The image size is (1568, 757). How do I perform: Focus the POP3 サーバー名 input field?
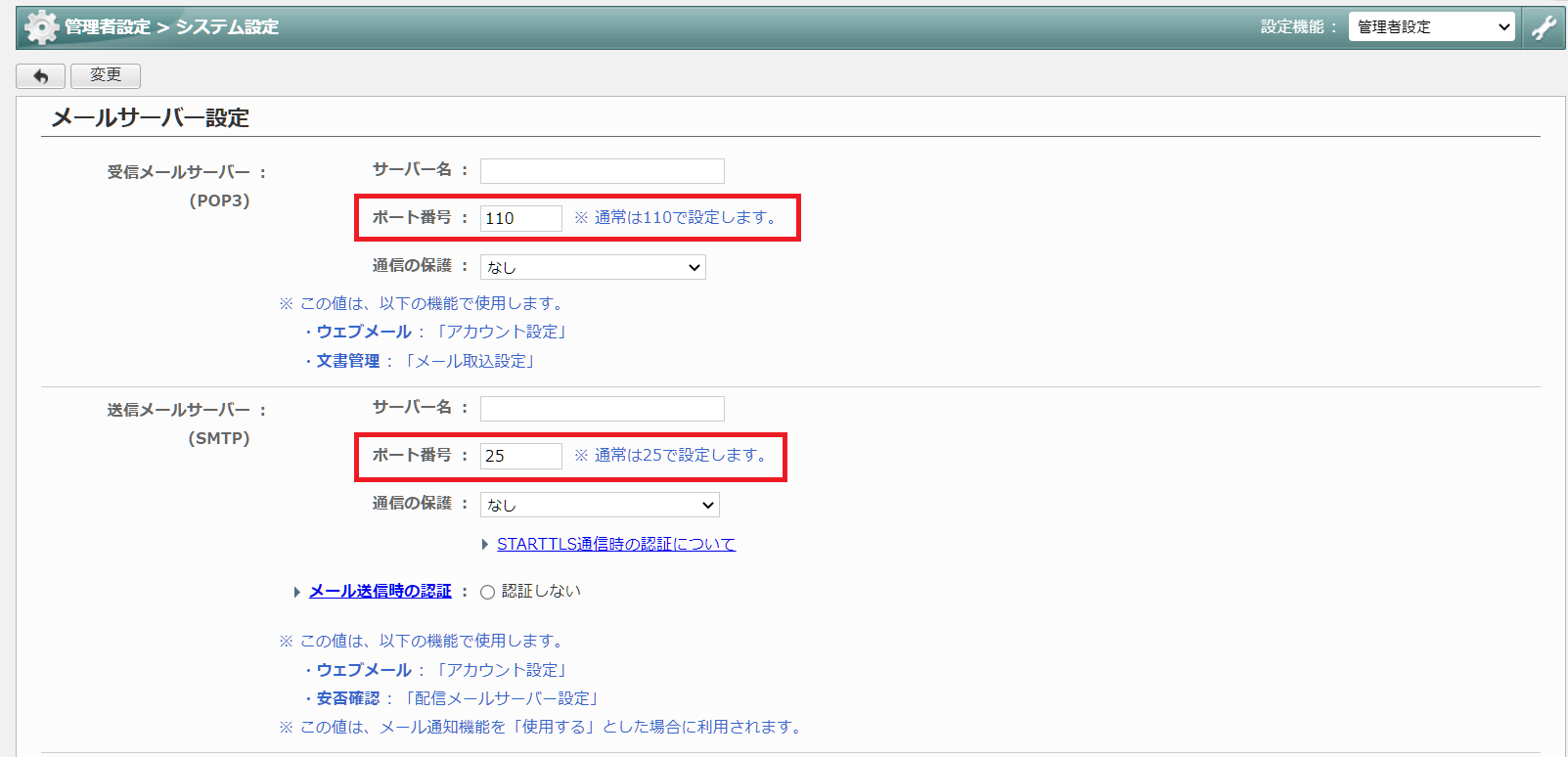602,171
